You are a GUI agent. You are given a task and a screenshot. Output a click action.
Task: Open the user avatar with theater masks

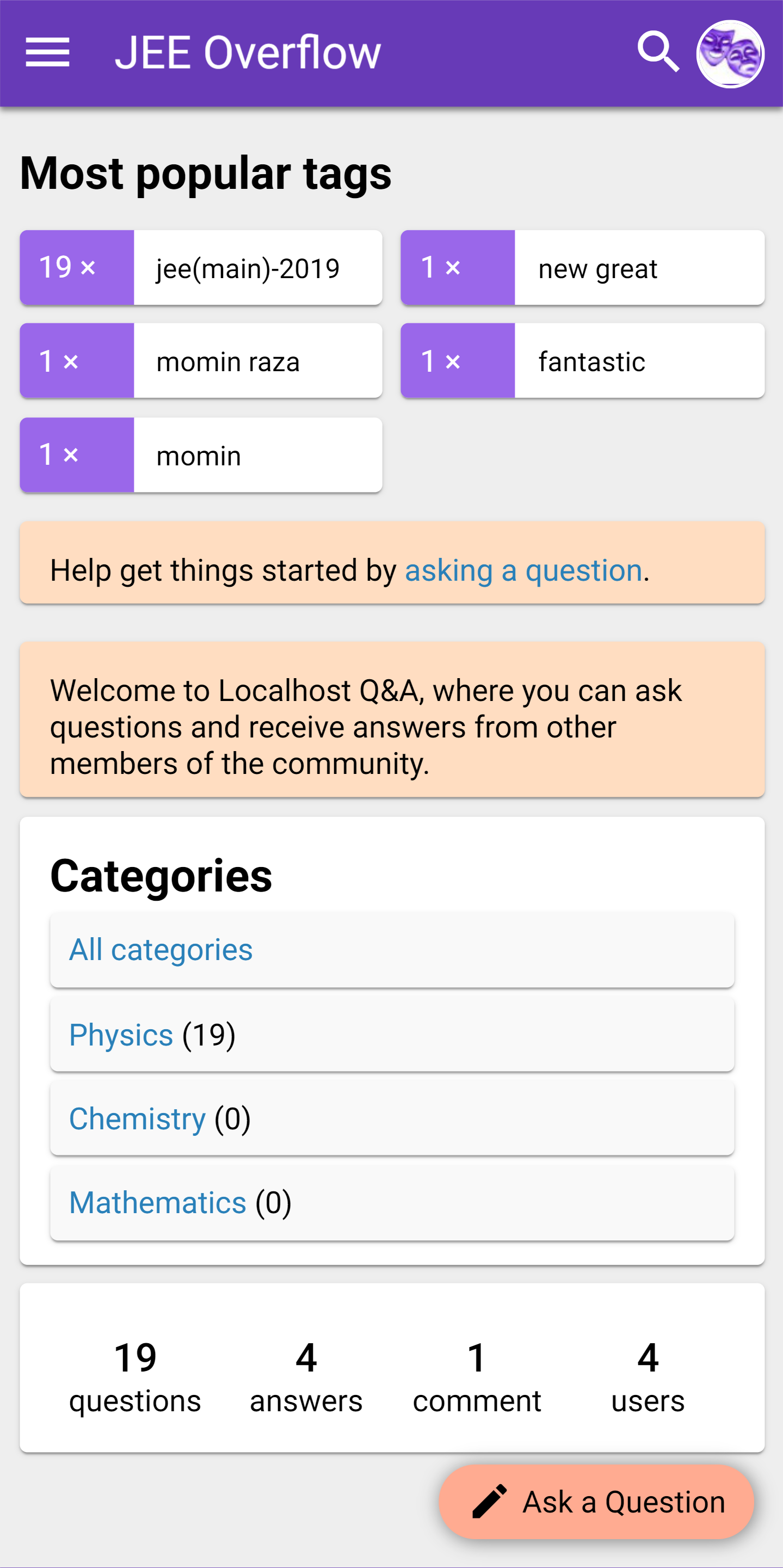[x=730, y=53]
